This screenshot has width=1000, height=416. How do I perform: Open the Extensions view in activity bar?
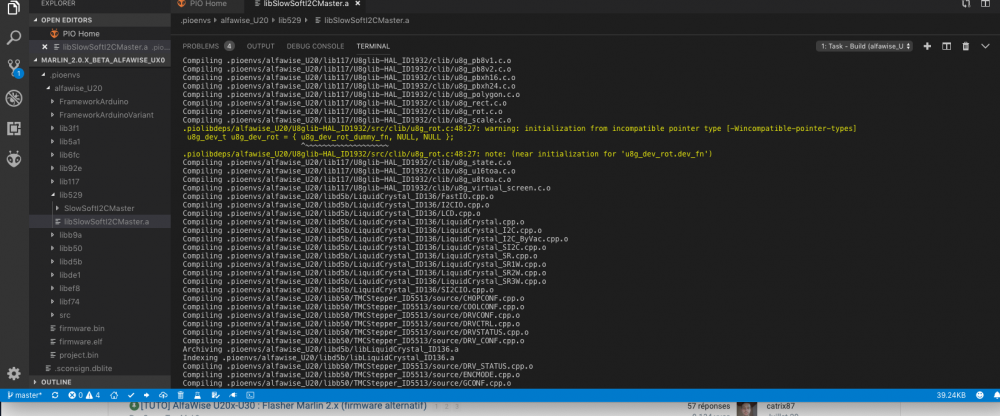(13, 128)
